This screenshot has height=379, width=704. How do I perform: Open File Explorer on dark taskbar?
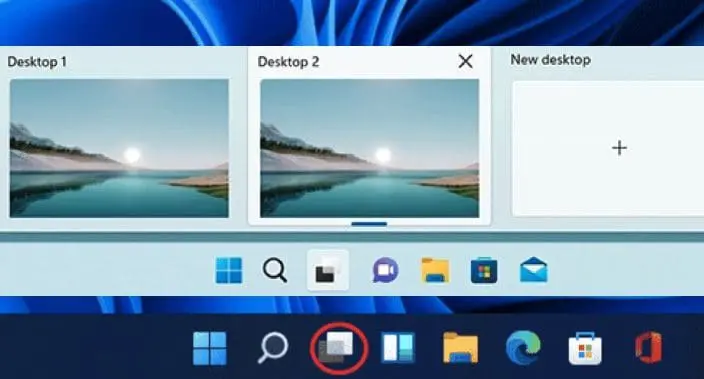(x=460, y=347)
